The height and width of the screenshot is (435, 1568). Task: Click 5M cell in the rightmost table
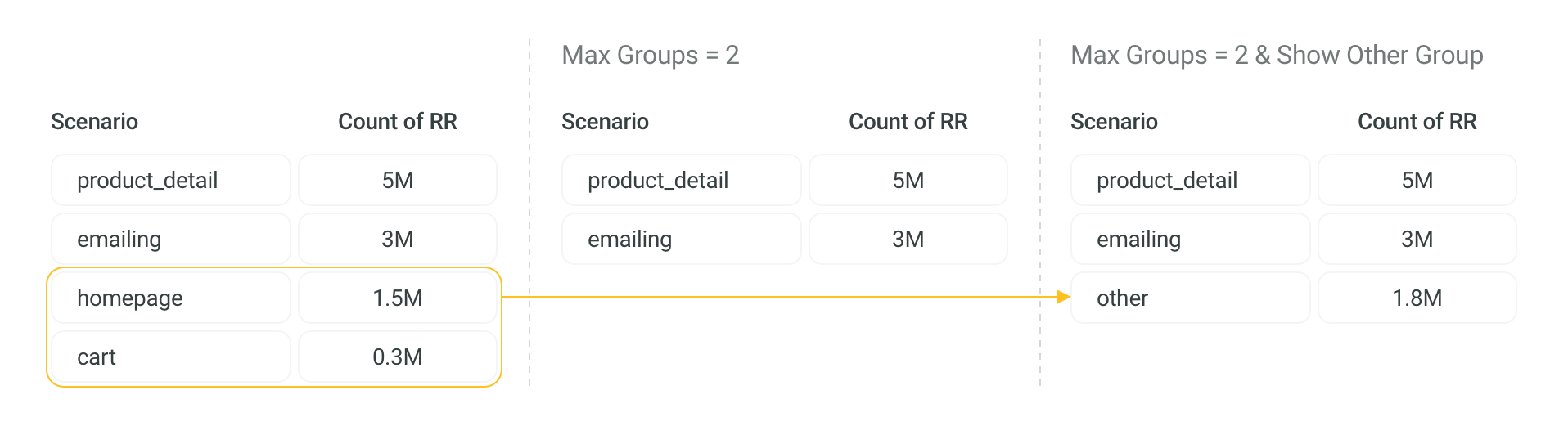(1417, 180)
